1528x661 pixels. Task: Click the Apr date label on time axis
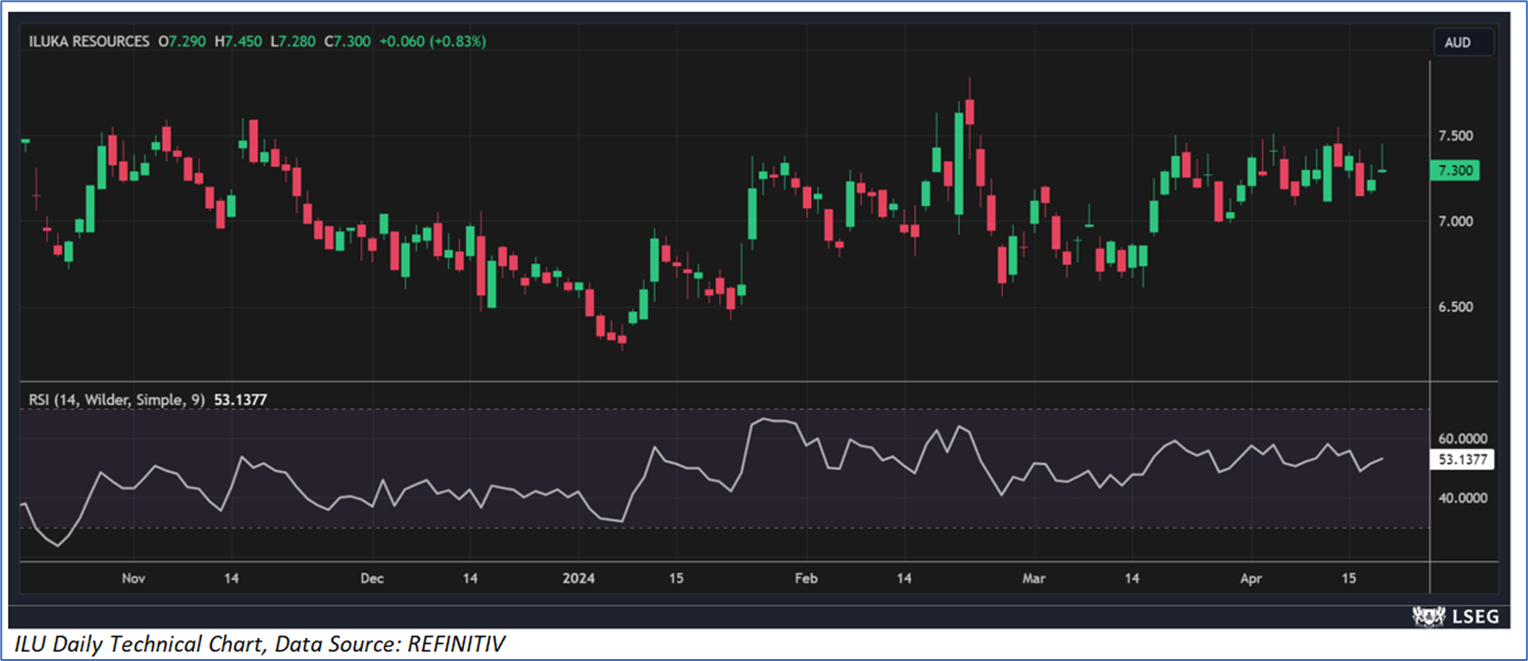[x=1251, y=579]
